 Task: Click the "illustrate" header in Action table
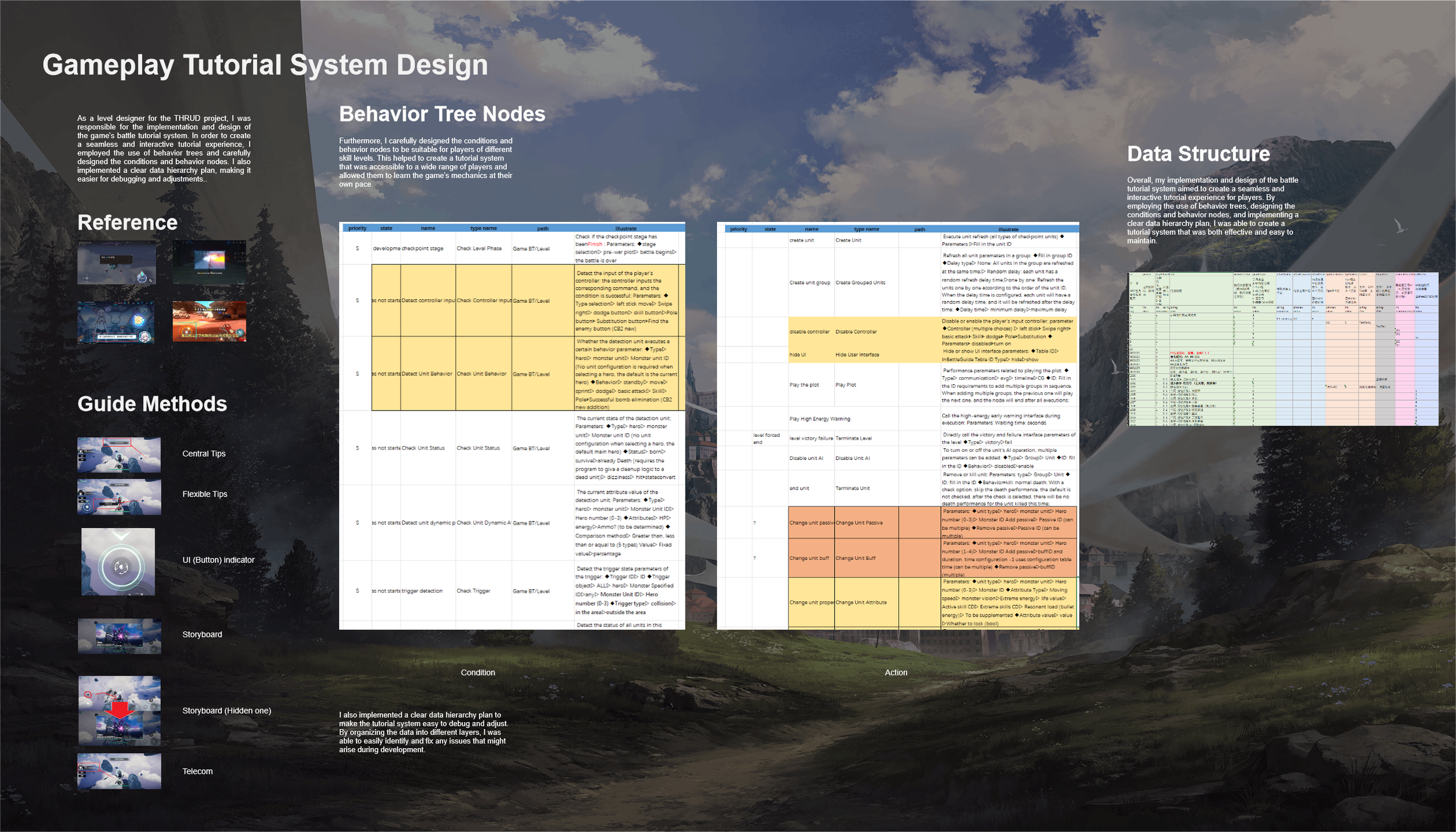[1008, 229]
